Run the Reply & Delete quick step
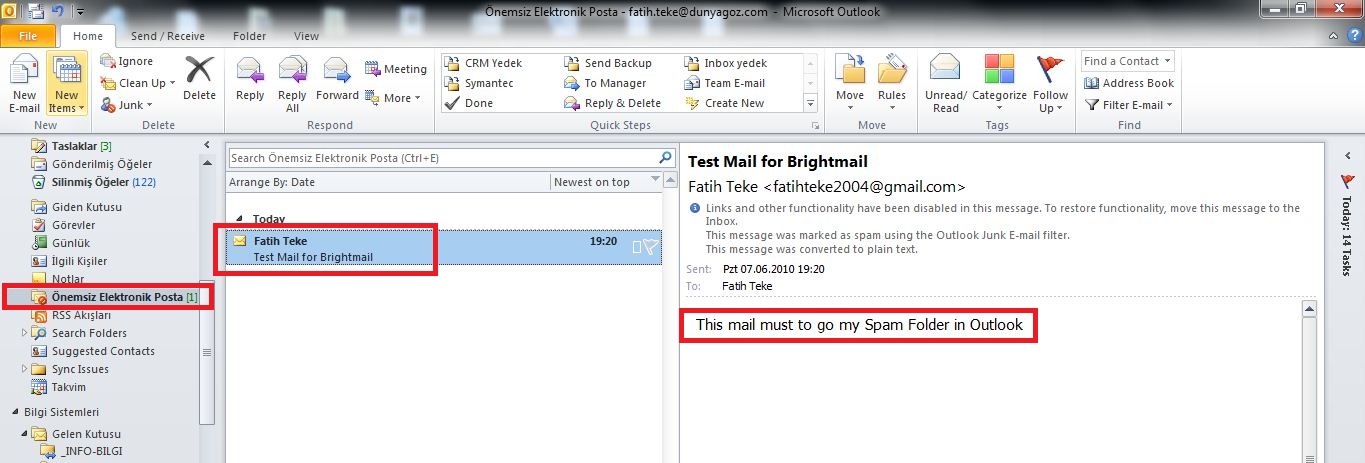 [x=613, y=103]
